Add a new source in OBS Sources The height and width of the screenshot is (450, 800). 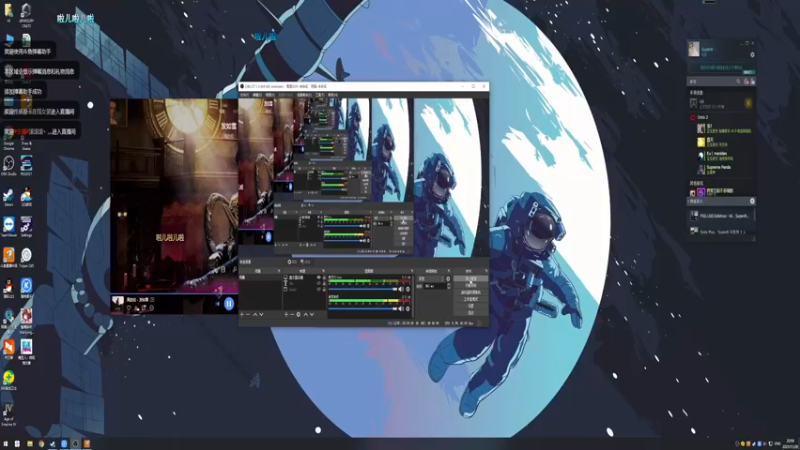coord(286,314)
